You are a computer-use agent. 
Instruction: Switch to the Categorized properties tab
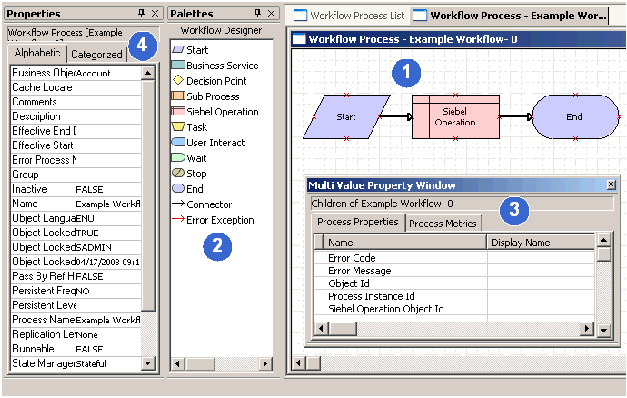pyautogui.click(x=97, y=54)
